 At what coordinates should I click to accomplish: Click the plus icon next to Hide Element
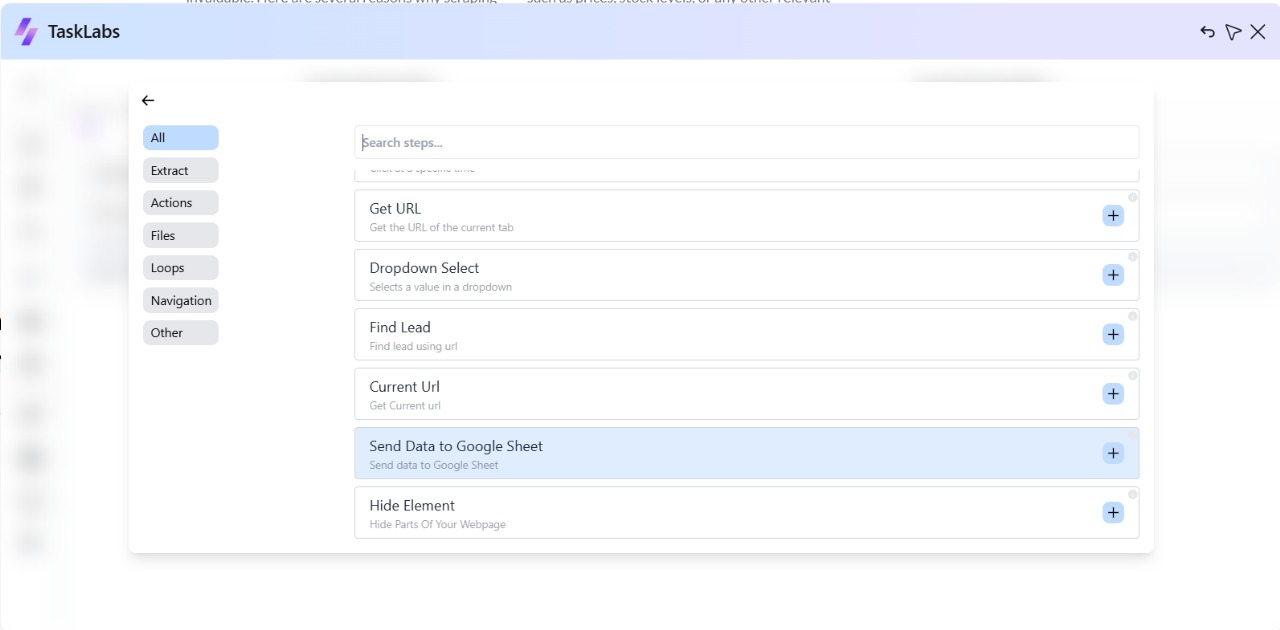(1113, 512)
